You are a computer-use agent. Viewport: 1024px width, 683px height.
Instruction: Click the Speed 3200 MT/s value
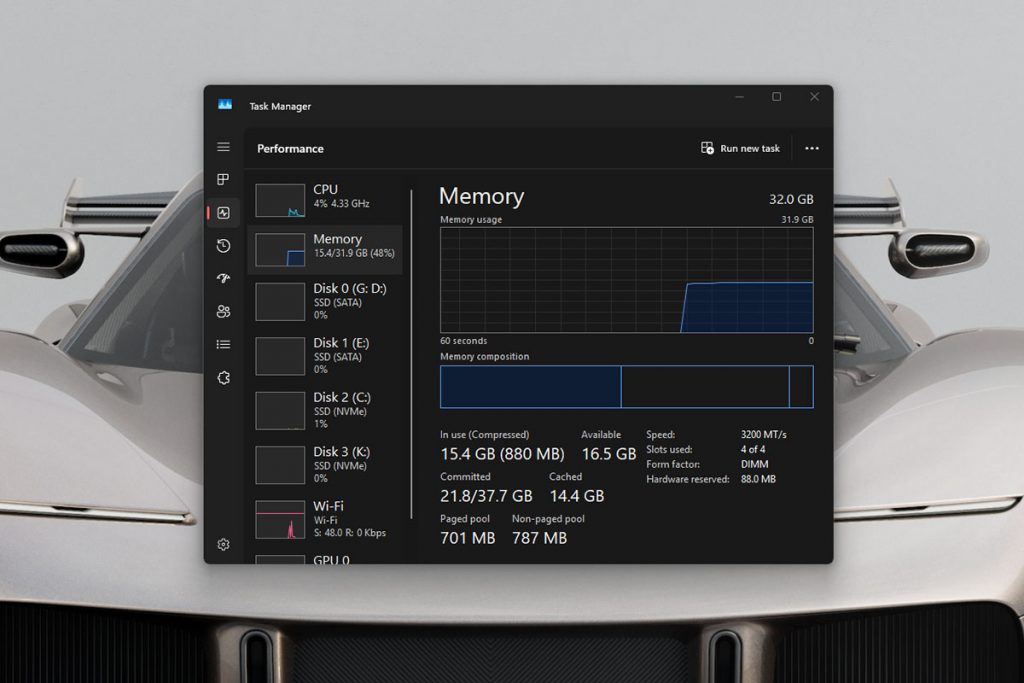point(763,434)
